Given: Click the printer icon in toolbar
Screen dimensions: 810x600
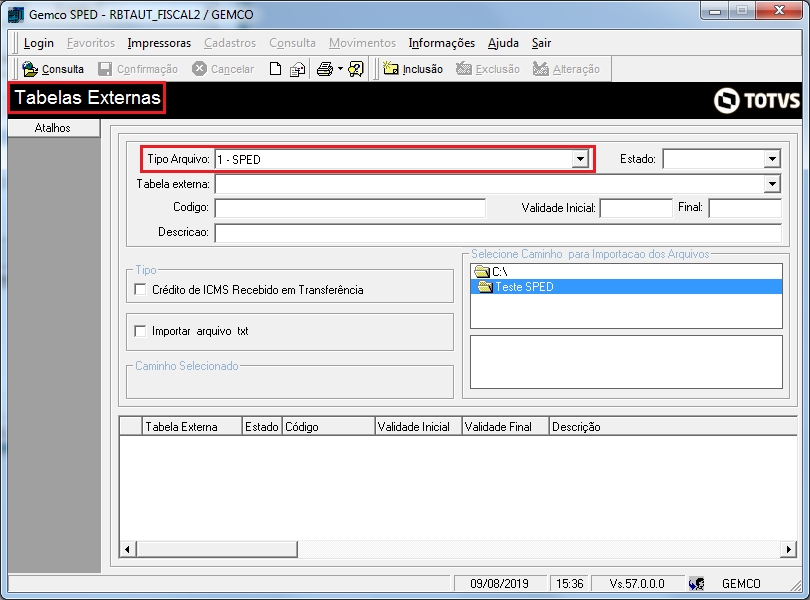Looking at the screenshot, I should tap(325, 69).
